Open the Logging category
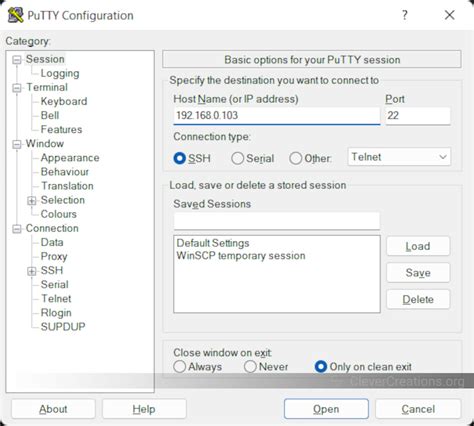Screen dimensions: 474x426 pos(60,73)
